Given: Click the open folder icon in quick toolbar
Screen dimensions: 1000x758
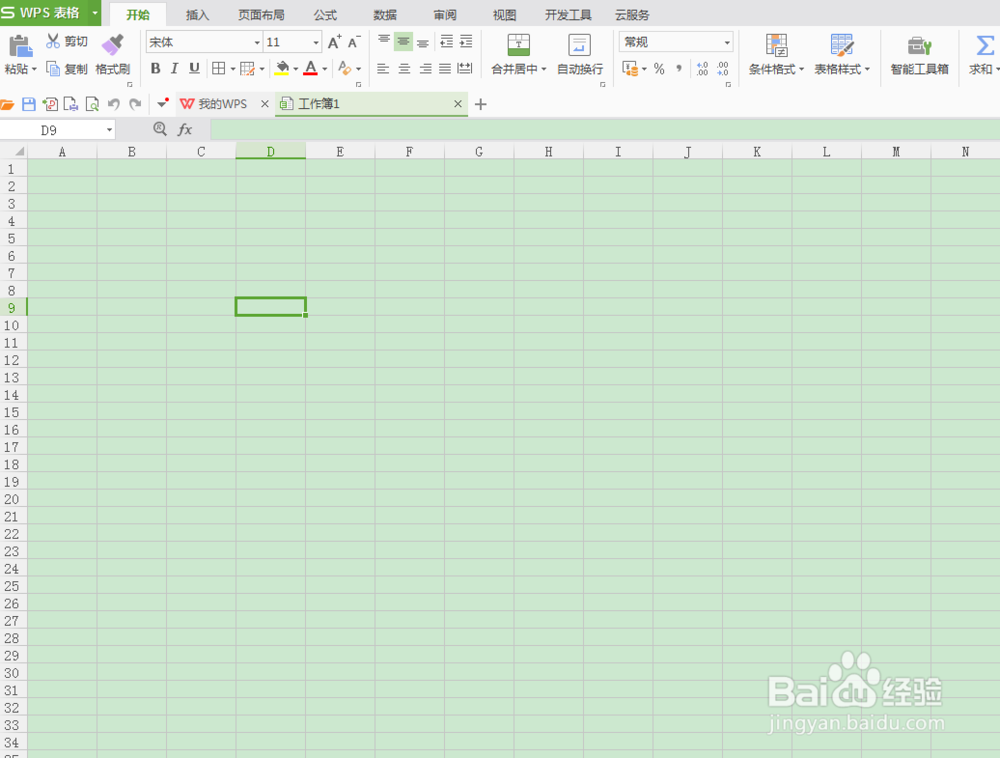Looking at the screenshot, I should click(7, 104).
